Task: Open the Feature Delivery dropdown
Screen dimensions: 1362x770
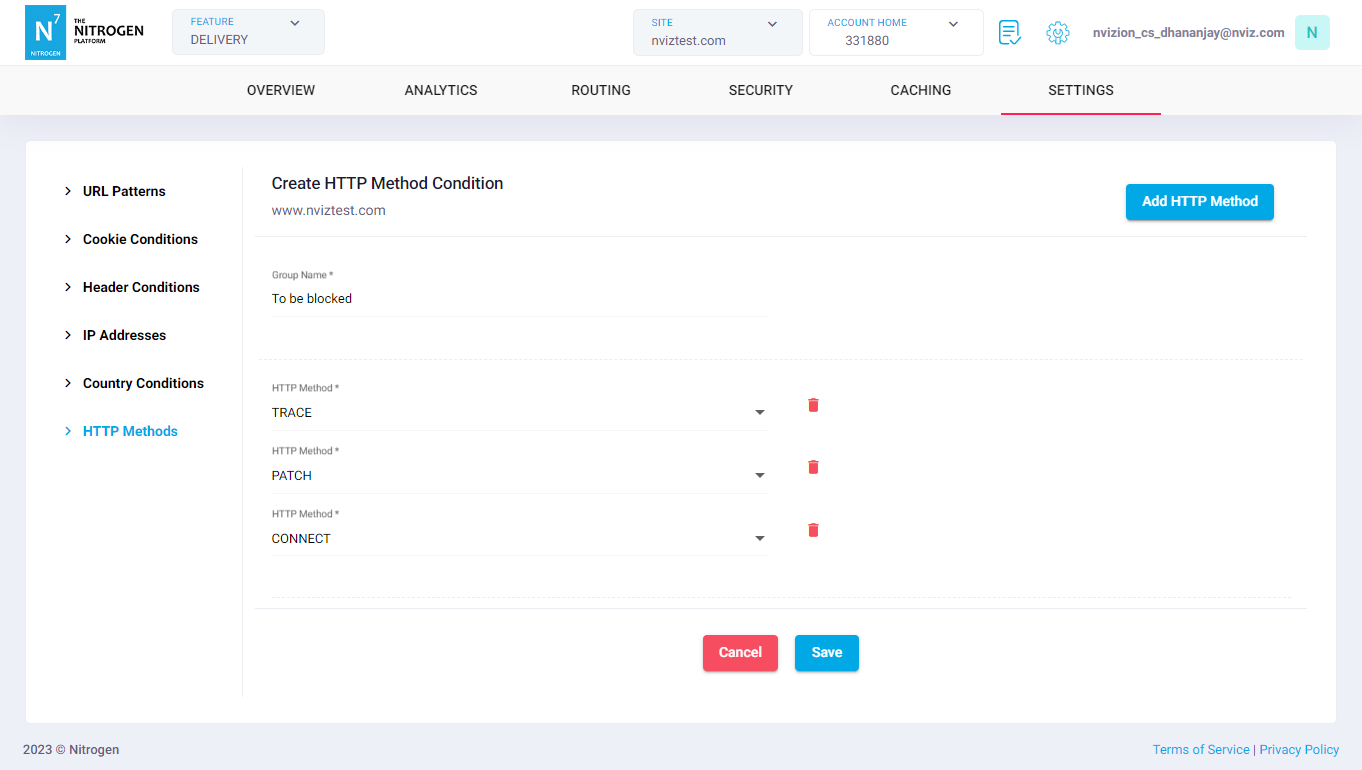Action: [x=248, y=32]
